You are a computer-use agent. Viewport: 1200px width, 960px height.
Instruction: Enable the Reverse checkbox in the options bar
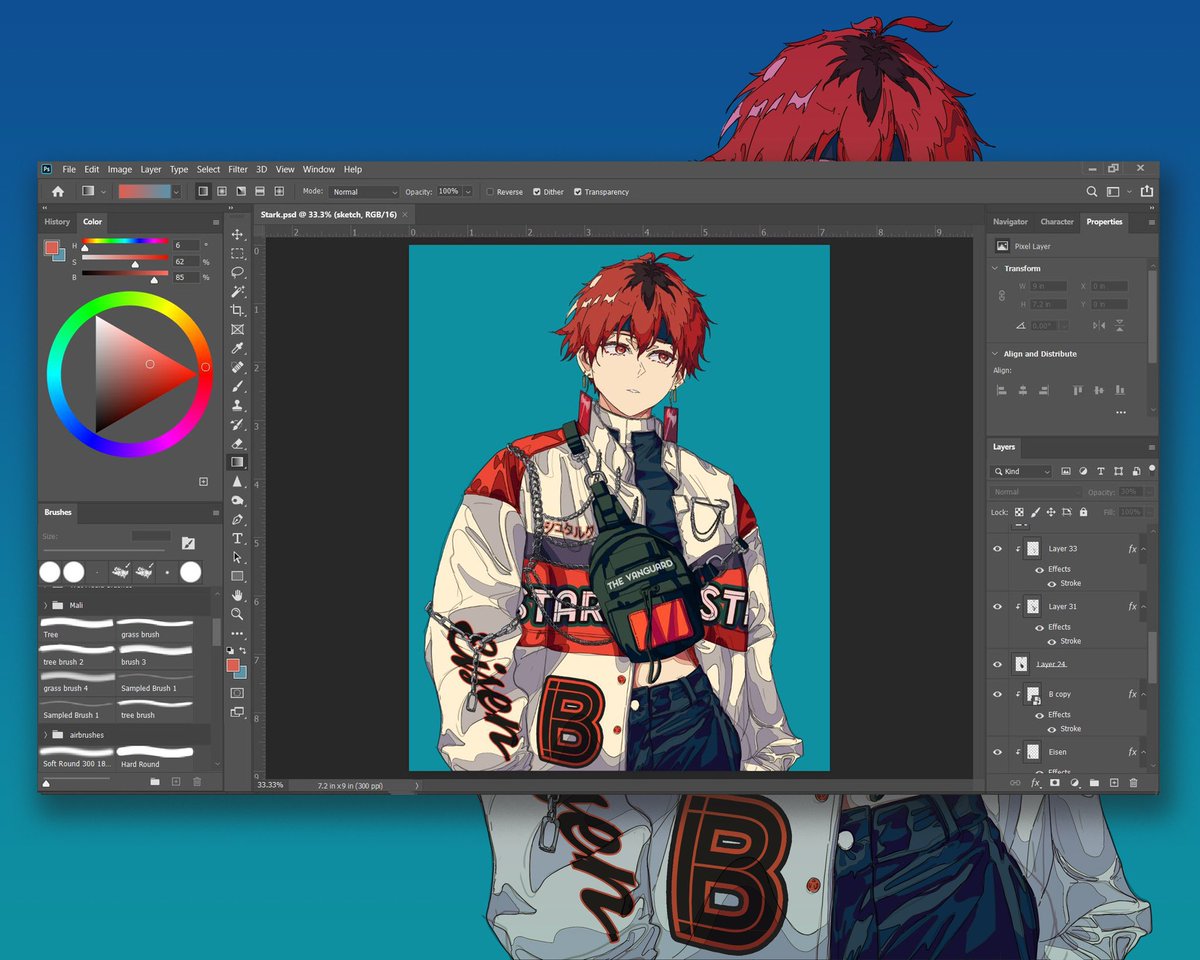tap(488, 191)
